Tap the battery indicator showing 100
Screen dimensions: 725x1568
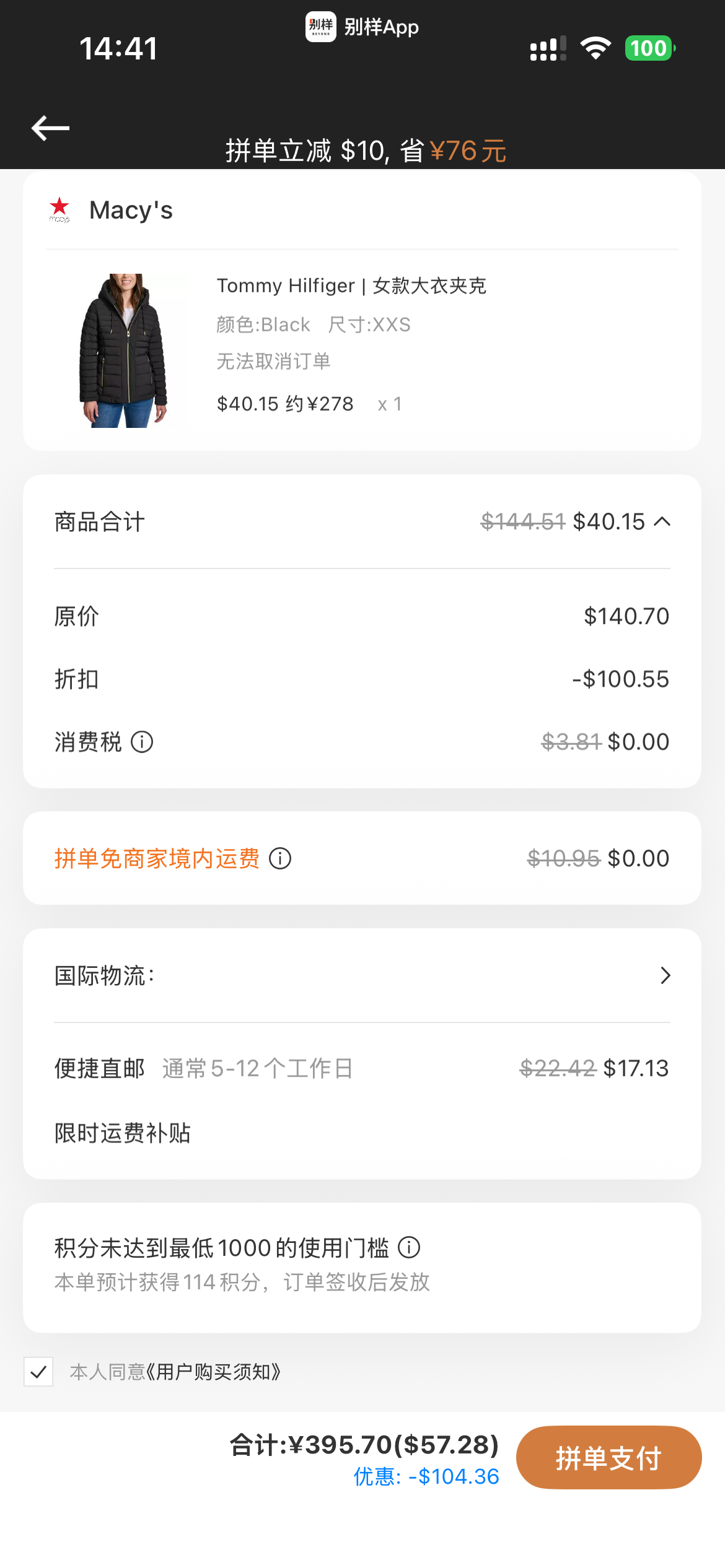pyautogui.click(x=650, y=48)
